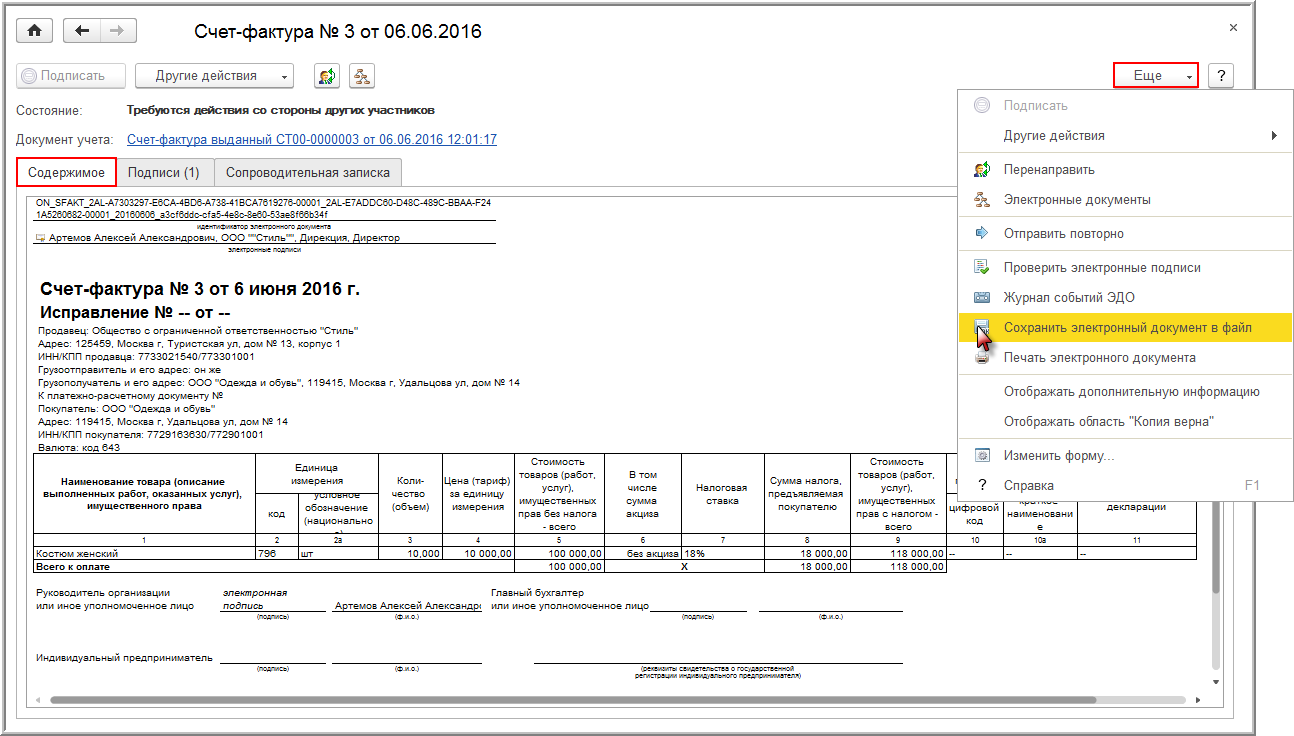Viewport: 1294px width, 736px height.
Task: Open the Еще dropdown menu
Action: (x=1155, y=76)
